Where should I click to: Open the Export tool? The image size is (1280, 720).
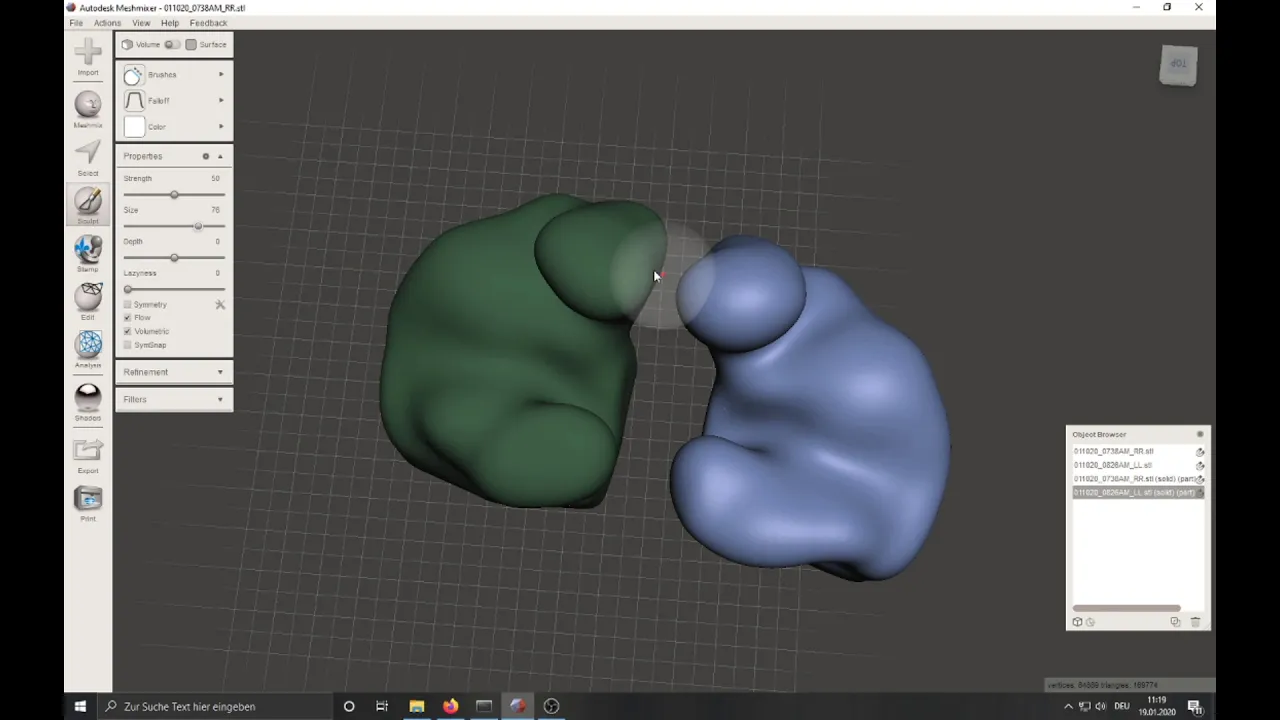click(88, 455)
